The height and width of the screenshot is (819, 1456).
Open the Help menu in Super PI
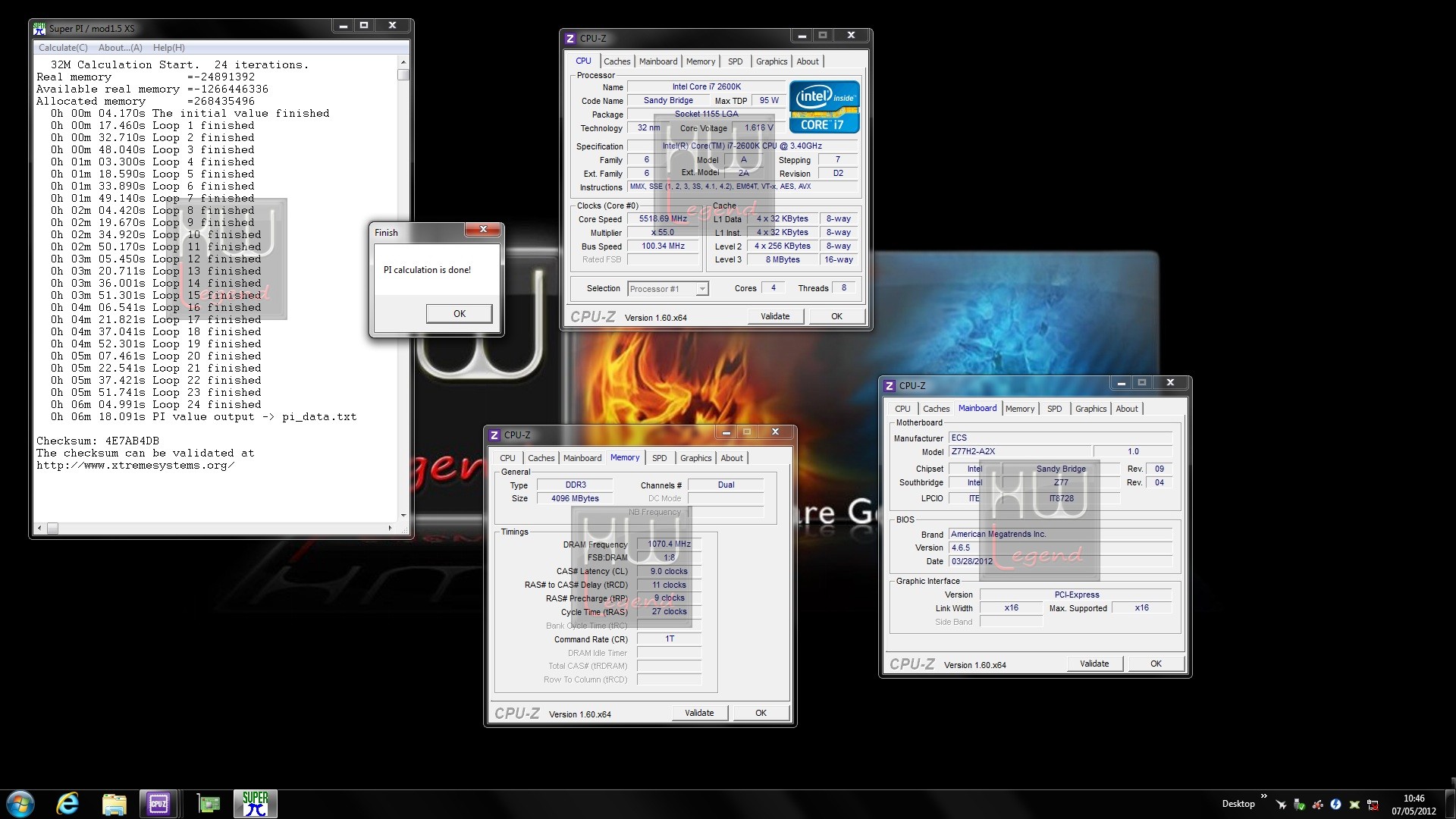click(x=168, y=48)
